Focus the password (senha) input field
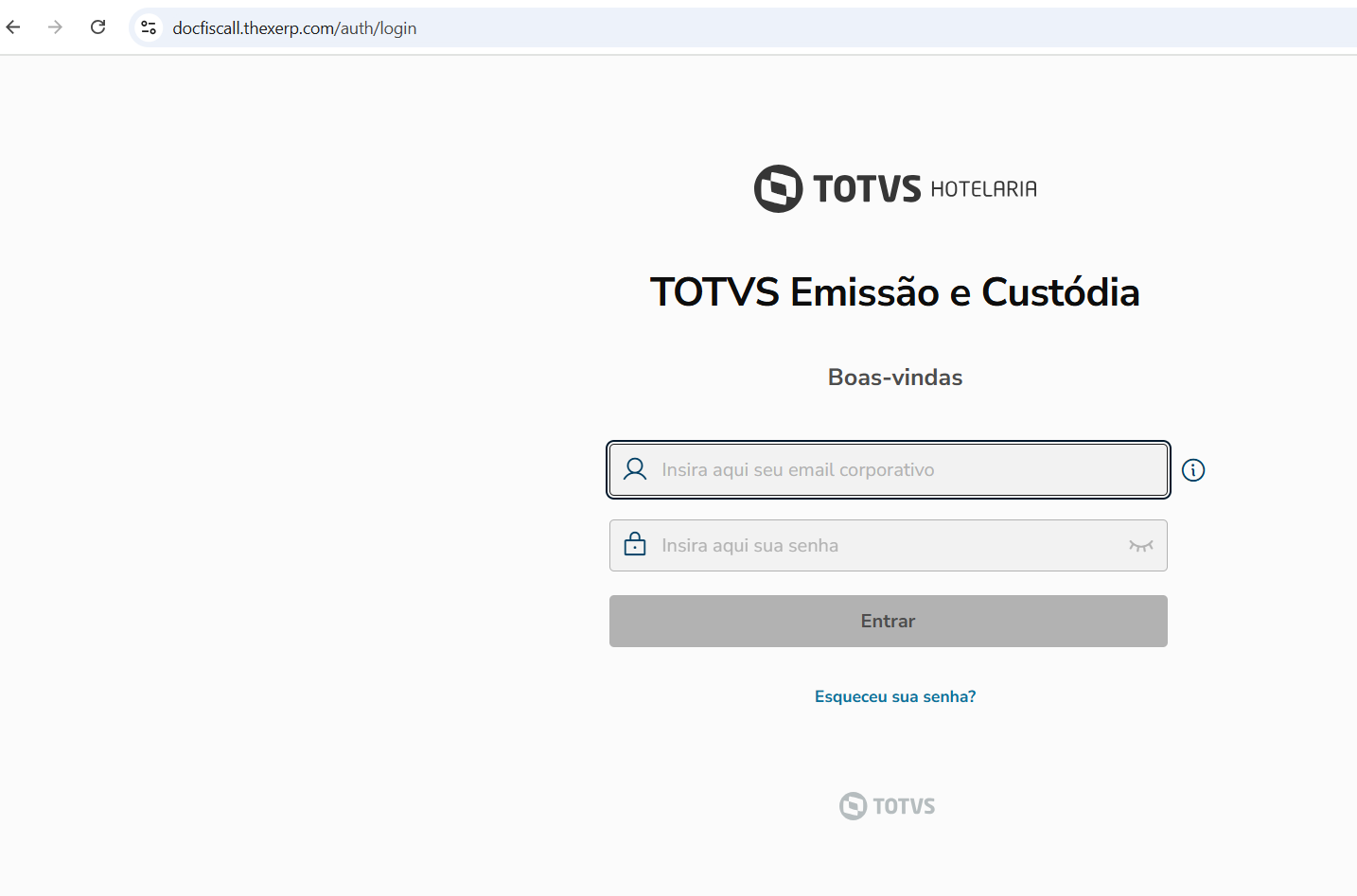 889,545
